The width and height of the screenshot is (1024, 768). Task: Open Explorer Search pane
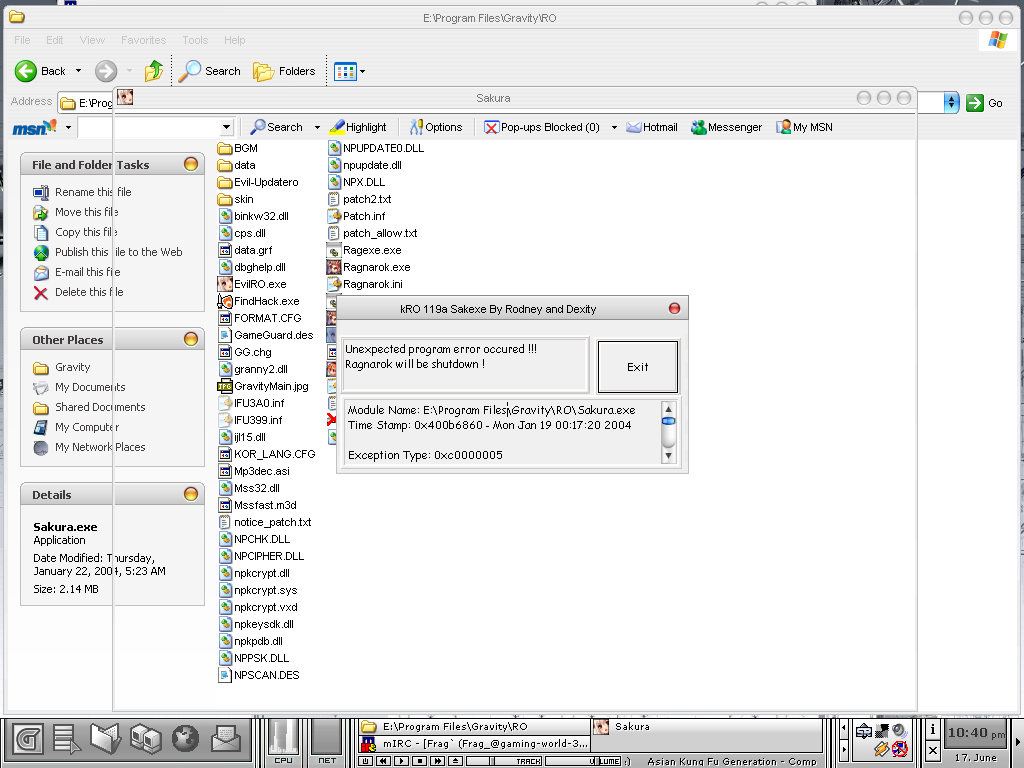[x=210, y=71]
